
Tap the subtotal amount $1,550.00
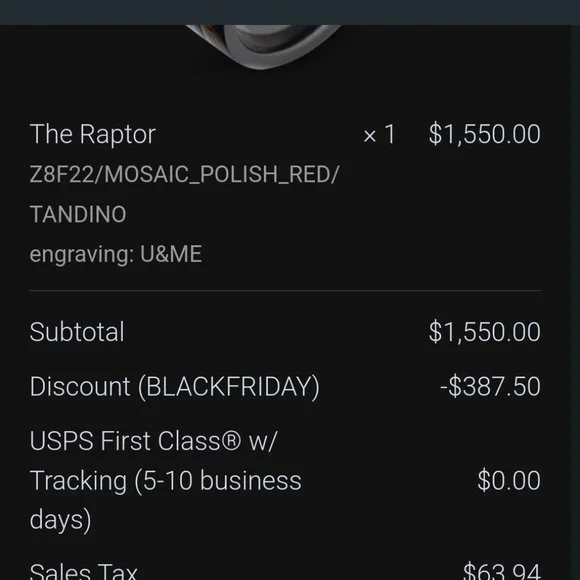pos(485,332)
